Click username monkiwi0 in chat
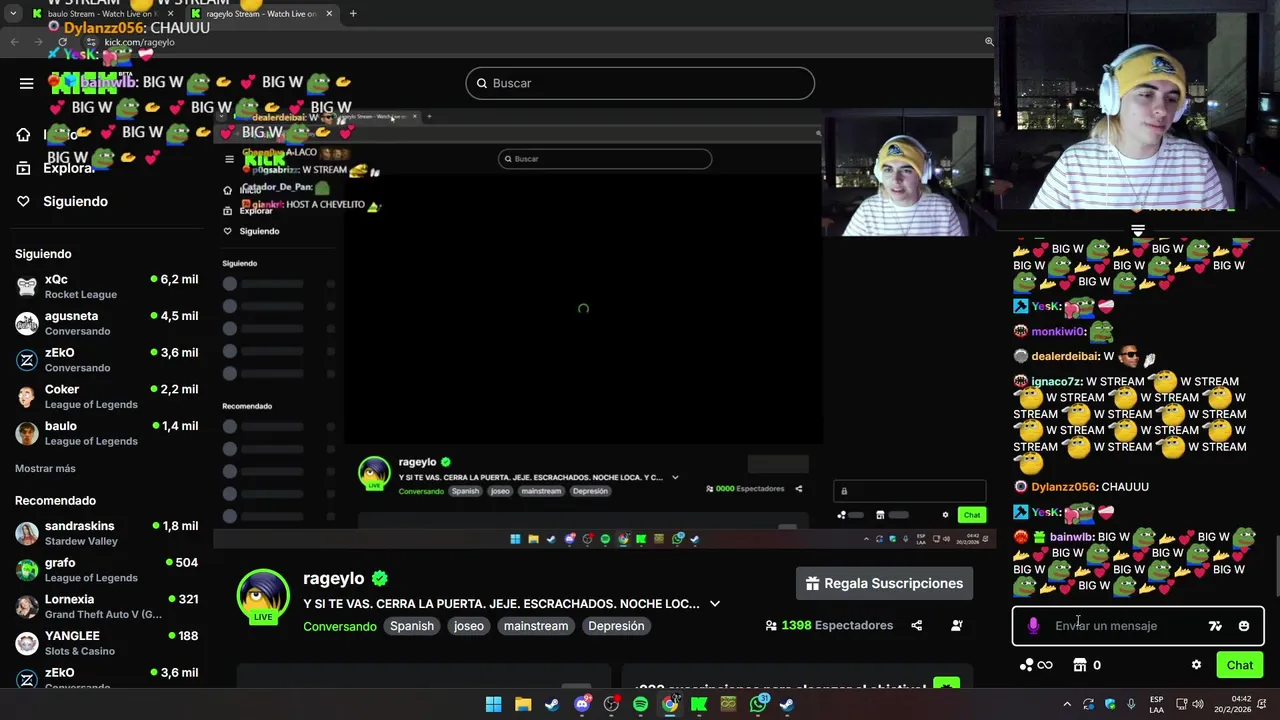This screenshot has height=720, width=1280. tap(1058, 331)
